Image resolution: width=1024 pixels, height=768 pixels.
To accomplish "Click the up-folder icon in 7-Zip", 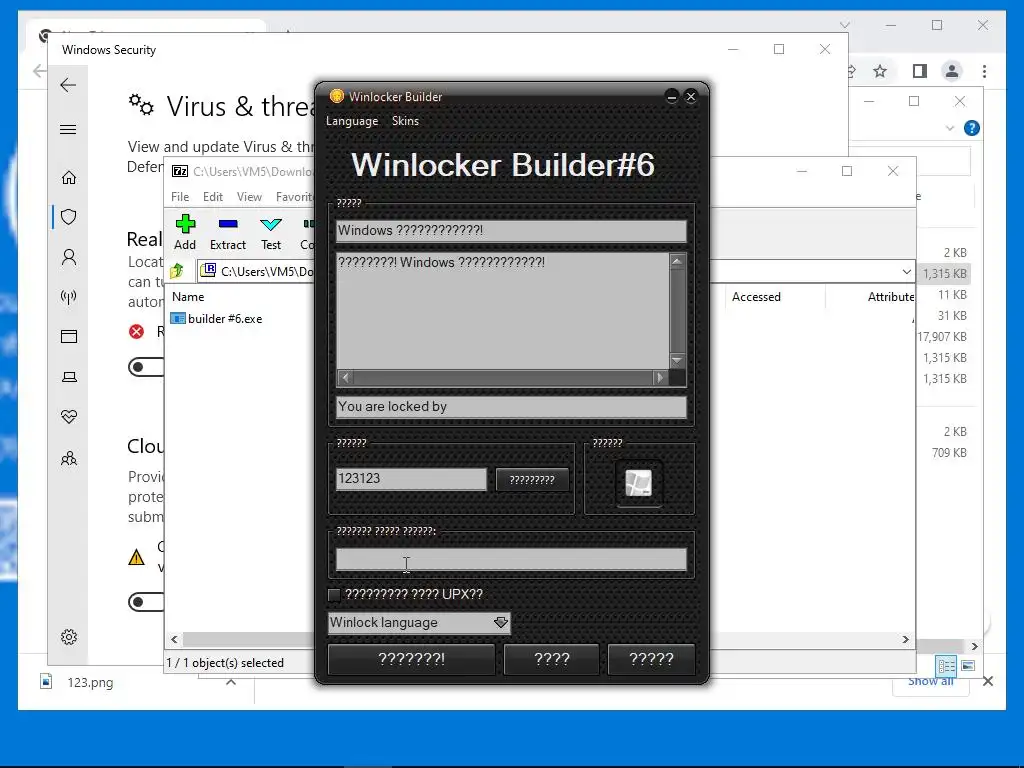I will 177,271.
